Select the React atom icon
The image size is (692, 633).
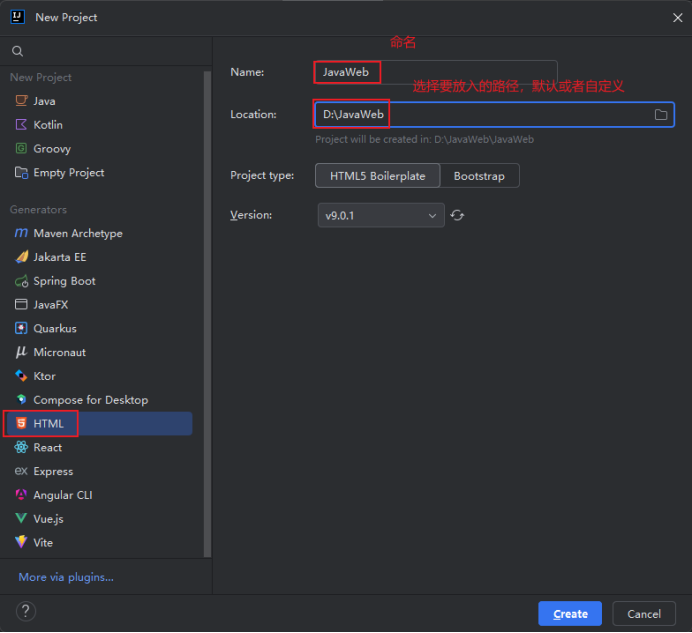point(21,447)
